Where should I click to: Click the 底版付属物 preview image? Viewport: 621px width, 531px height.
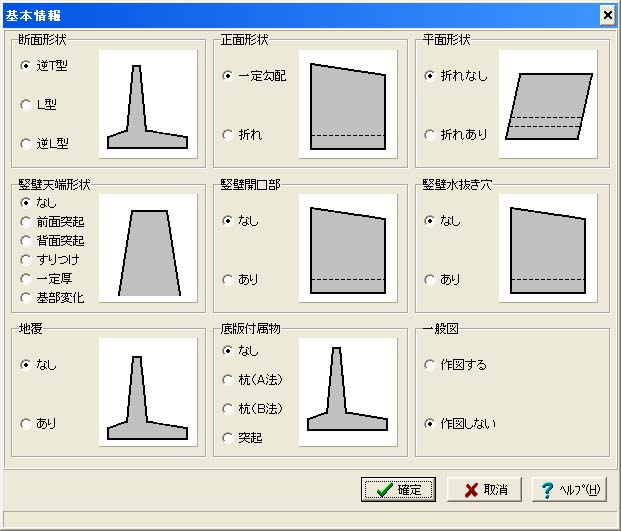click(348, 392)
